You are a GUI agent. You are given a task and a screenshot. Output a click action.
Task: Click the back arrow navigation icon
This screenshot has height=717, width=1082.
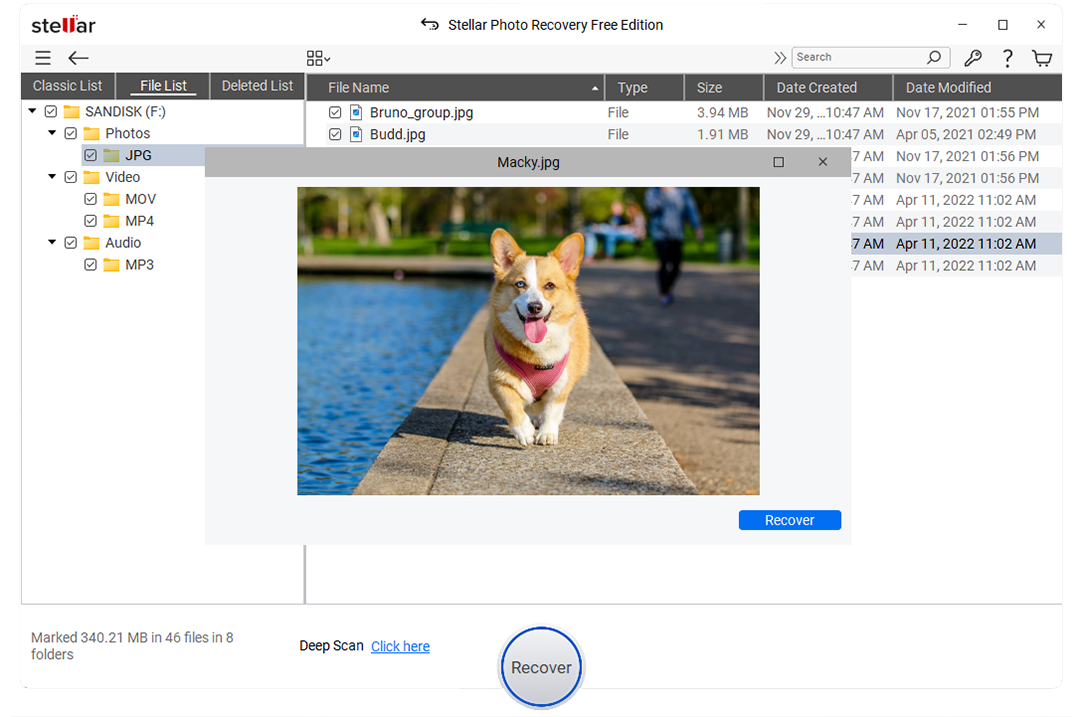coord(78,57)
